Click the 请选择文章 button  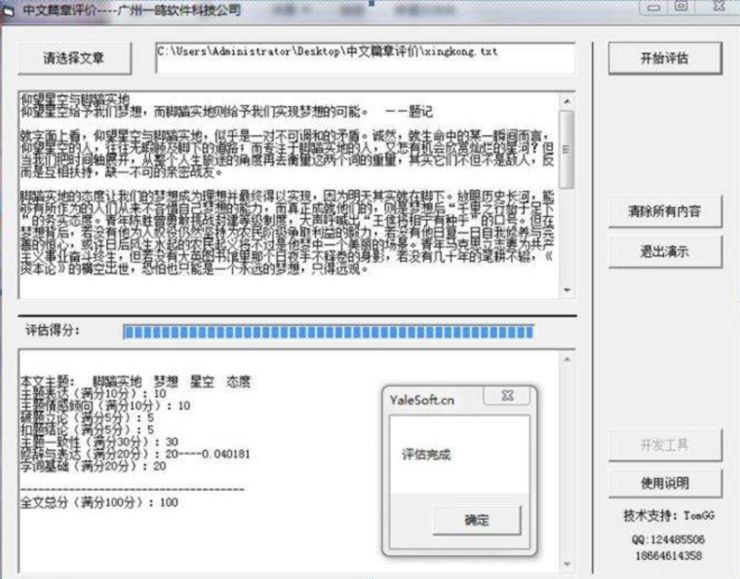(x=75, y=59)
